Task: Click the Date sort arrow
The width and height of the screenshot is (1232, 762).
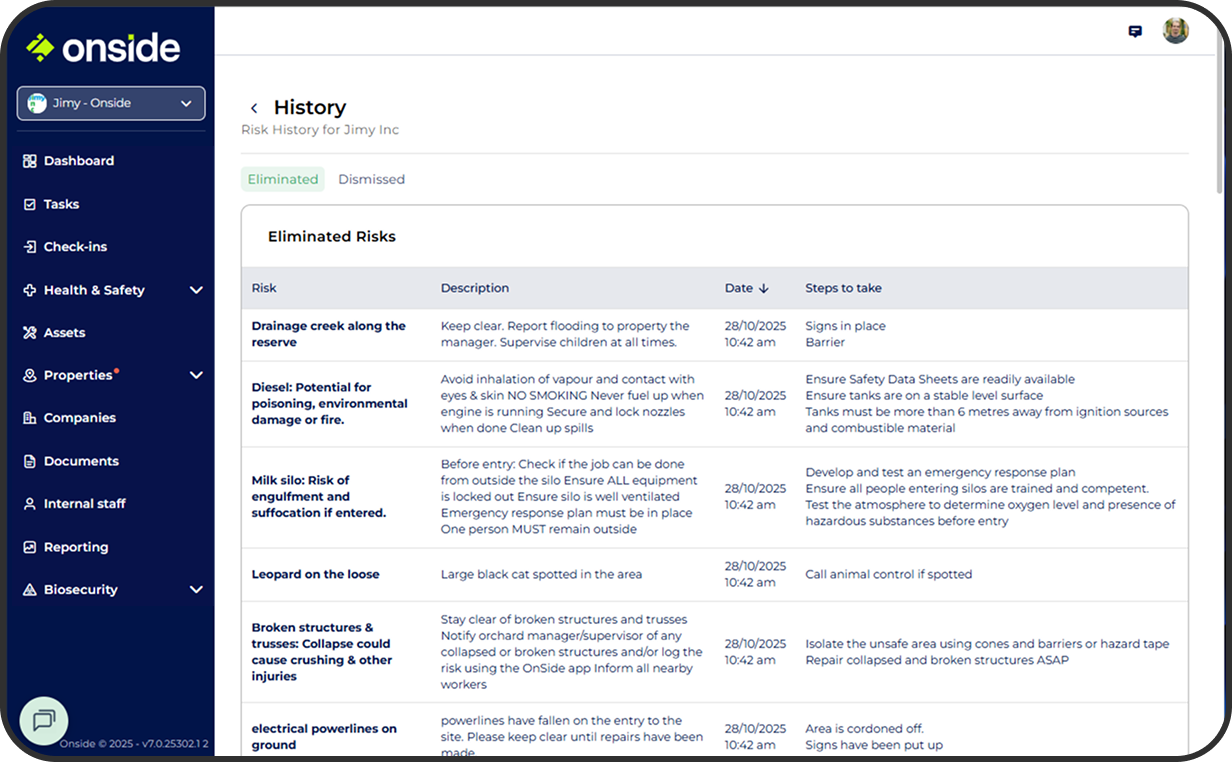Action: (764, 288)
